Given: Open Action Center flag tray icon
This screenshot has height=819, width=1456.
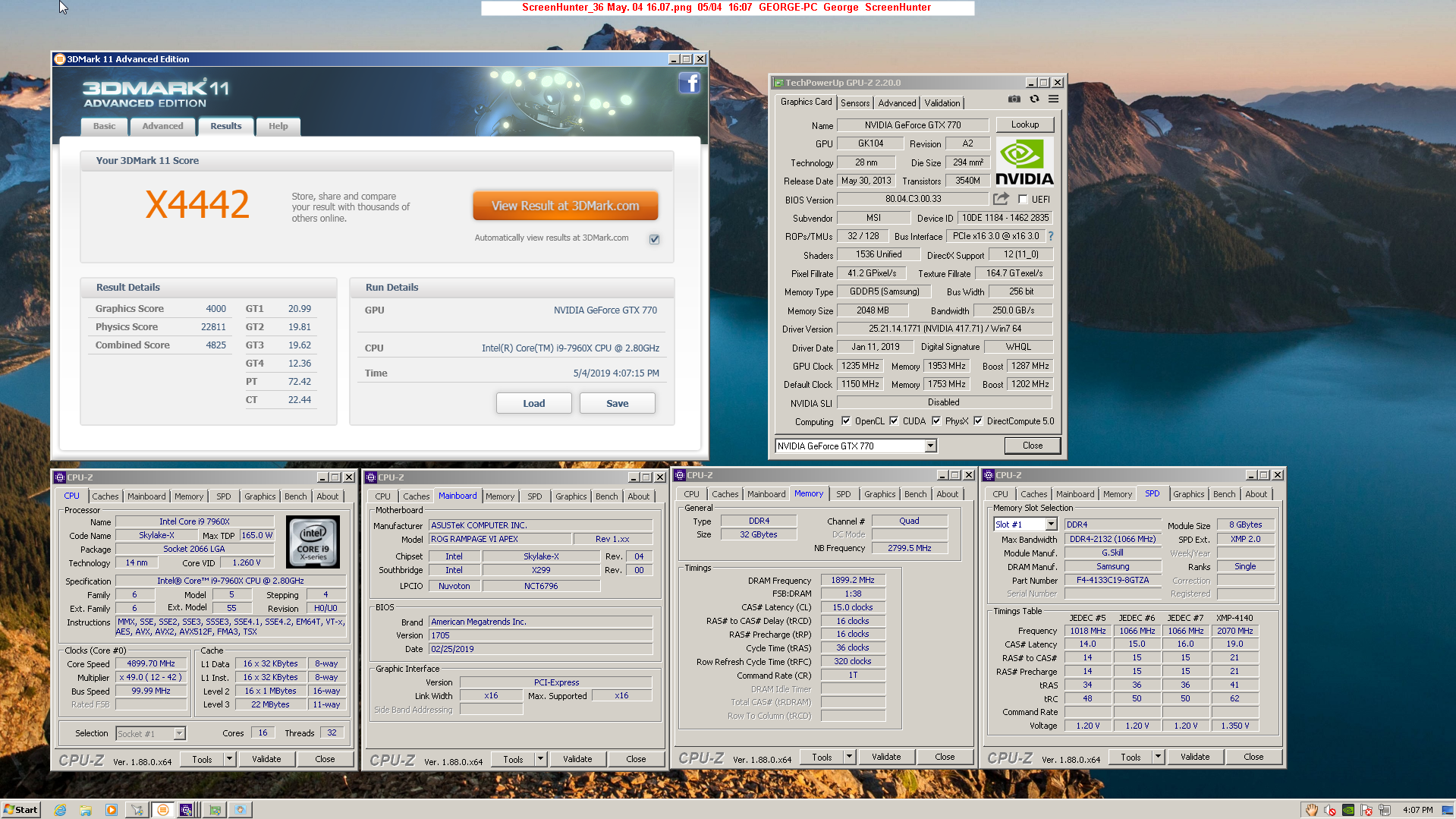Looking at the screenshot, I should tap(1366, 810).
